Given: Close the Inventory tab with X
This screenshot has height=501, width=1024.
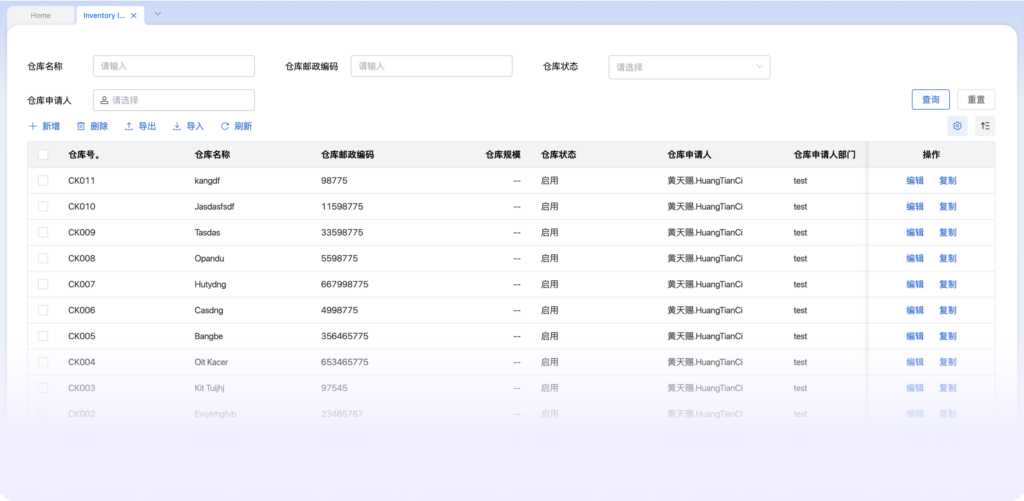Looking at the screenshot, I should pos(134,16).
